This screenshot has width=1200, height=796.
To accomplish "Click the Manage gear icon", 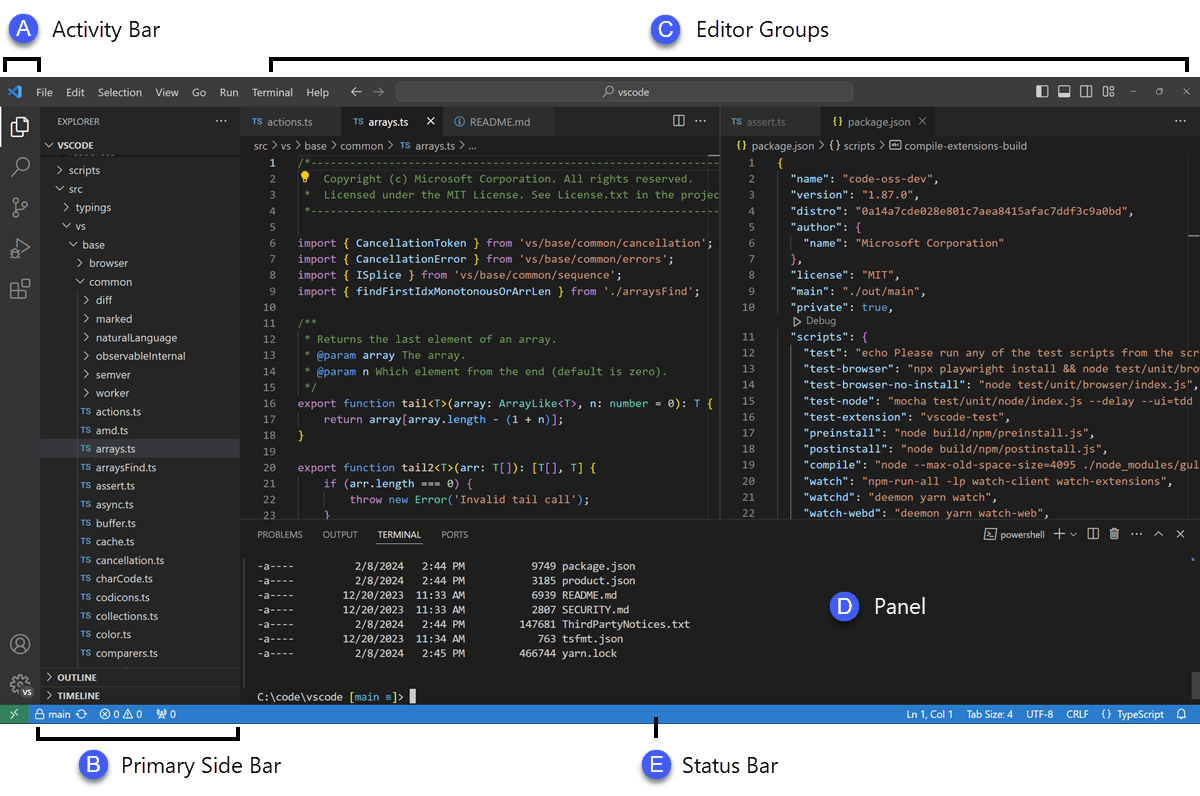I will coord(20,685).
